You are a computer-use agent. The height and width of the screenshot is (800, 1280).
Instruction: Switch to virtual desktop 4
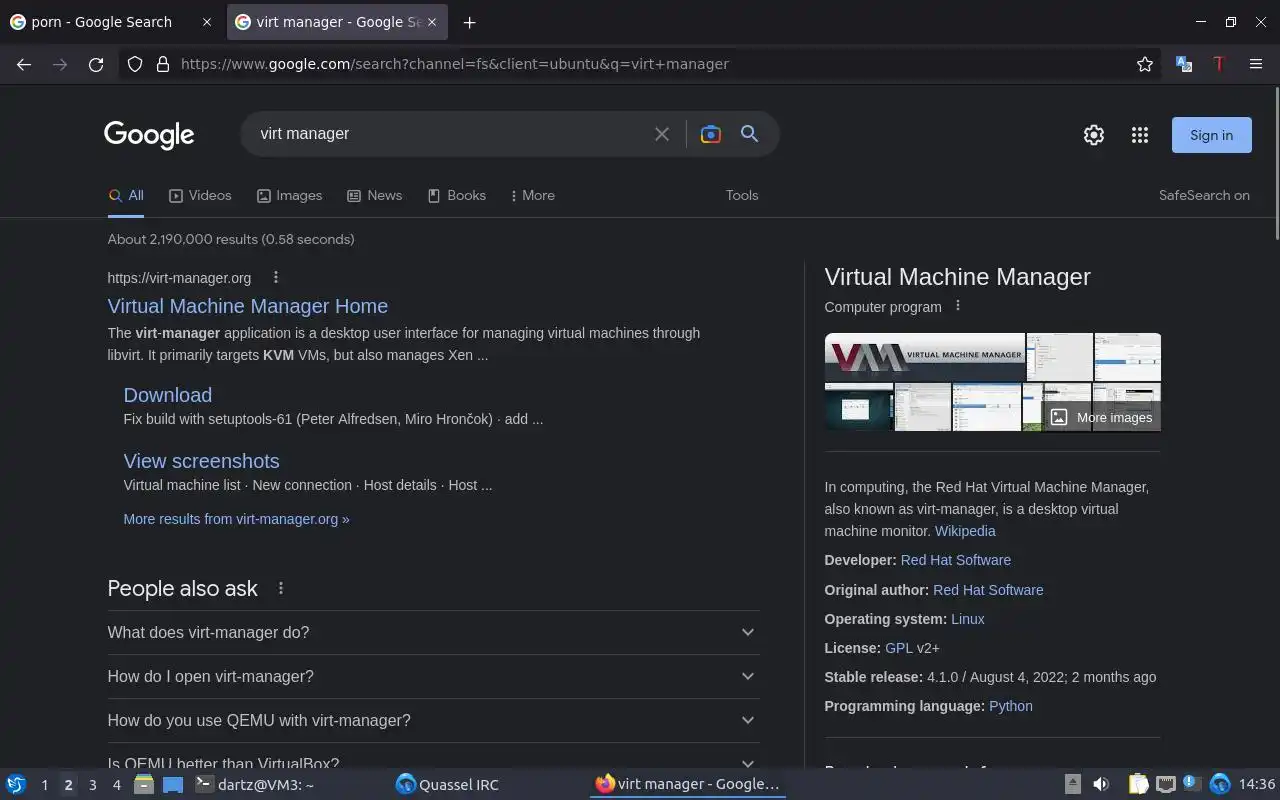coord(116,785)
